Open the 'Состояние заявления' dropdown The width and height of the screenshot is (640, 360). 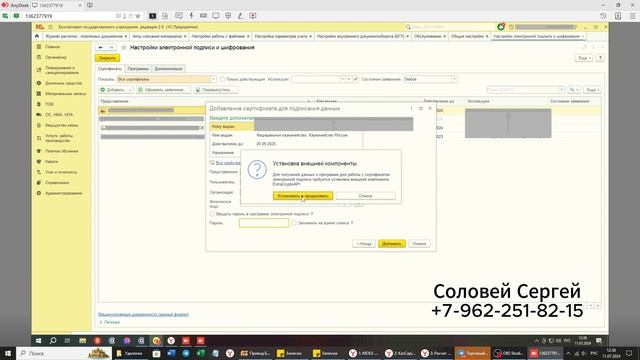tap(454, 79)
